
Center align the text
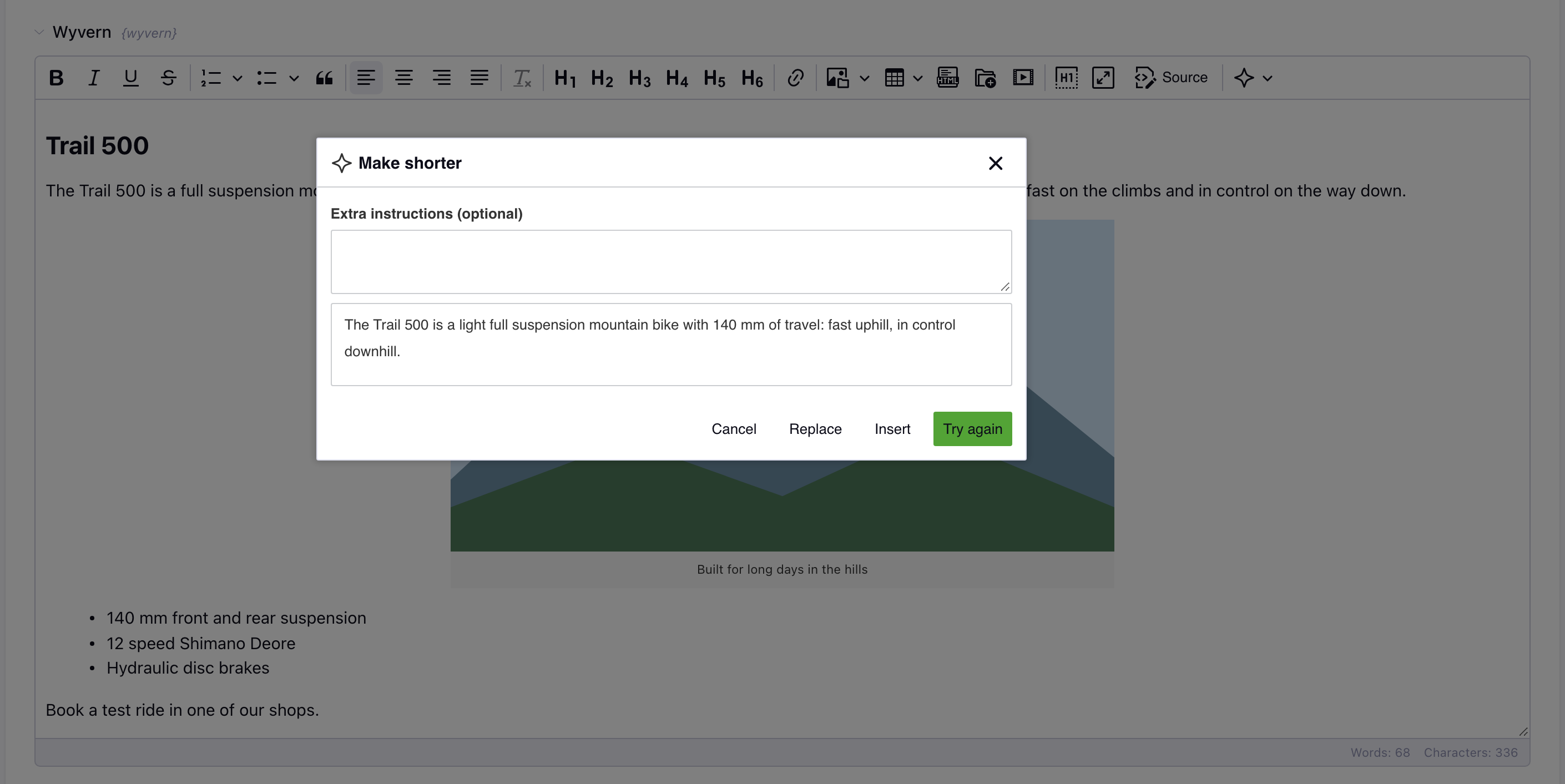[404, 78]
